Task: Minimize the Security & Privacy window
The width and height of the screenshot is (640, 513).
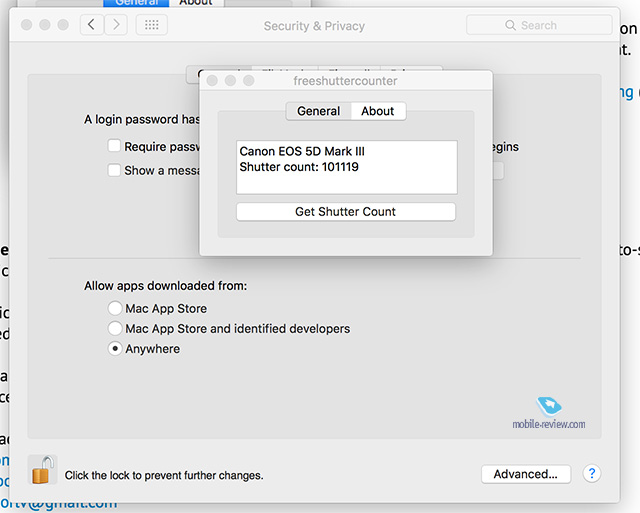Action: point(45,25)
